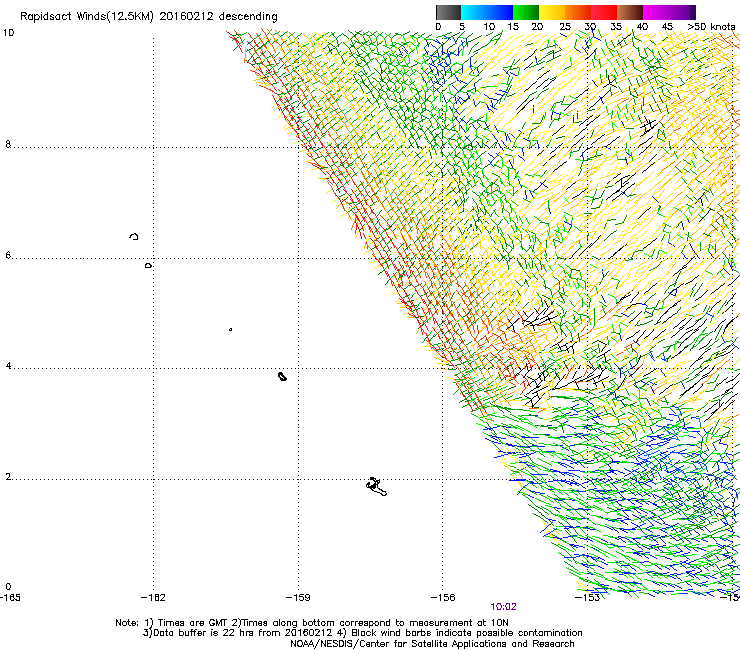Image resolution: width=740 pixels, height=650 pixels.
Task: Click the longitude '-165' axis label
Action: click(10, 598)
